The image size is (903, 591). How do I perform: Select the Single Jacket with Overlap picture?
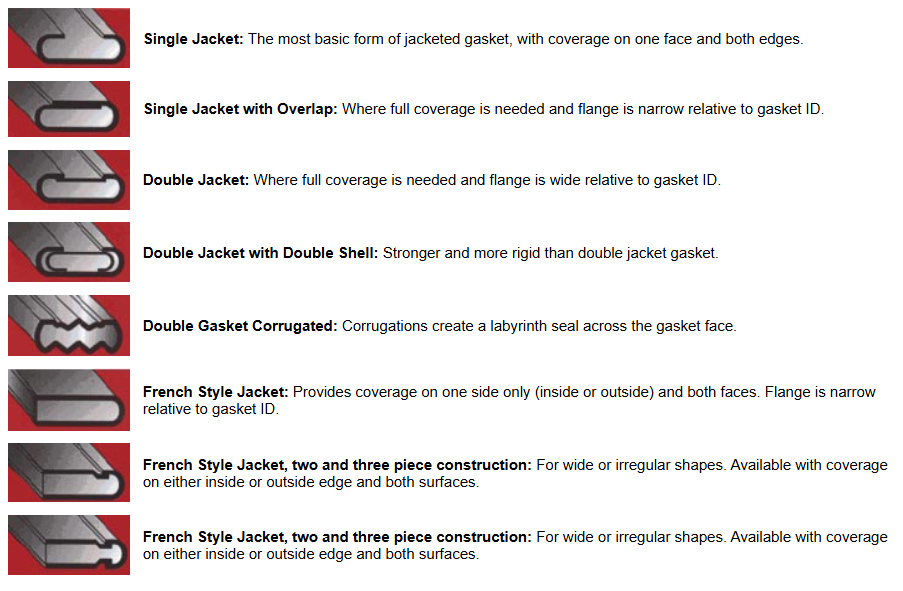(68, 109)
